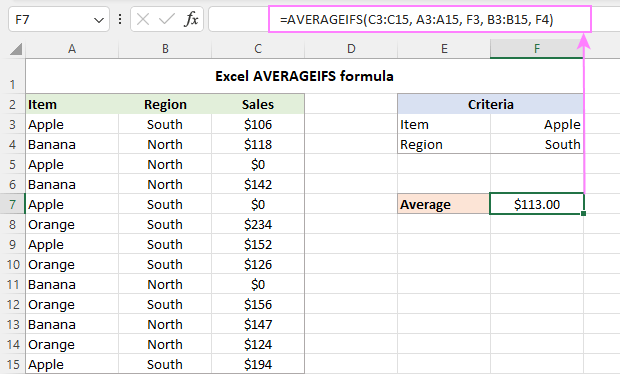Click the $234 sales cell
Viewport: 620px width, 374px height.
click(258, 224)
